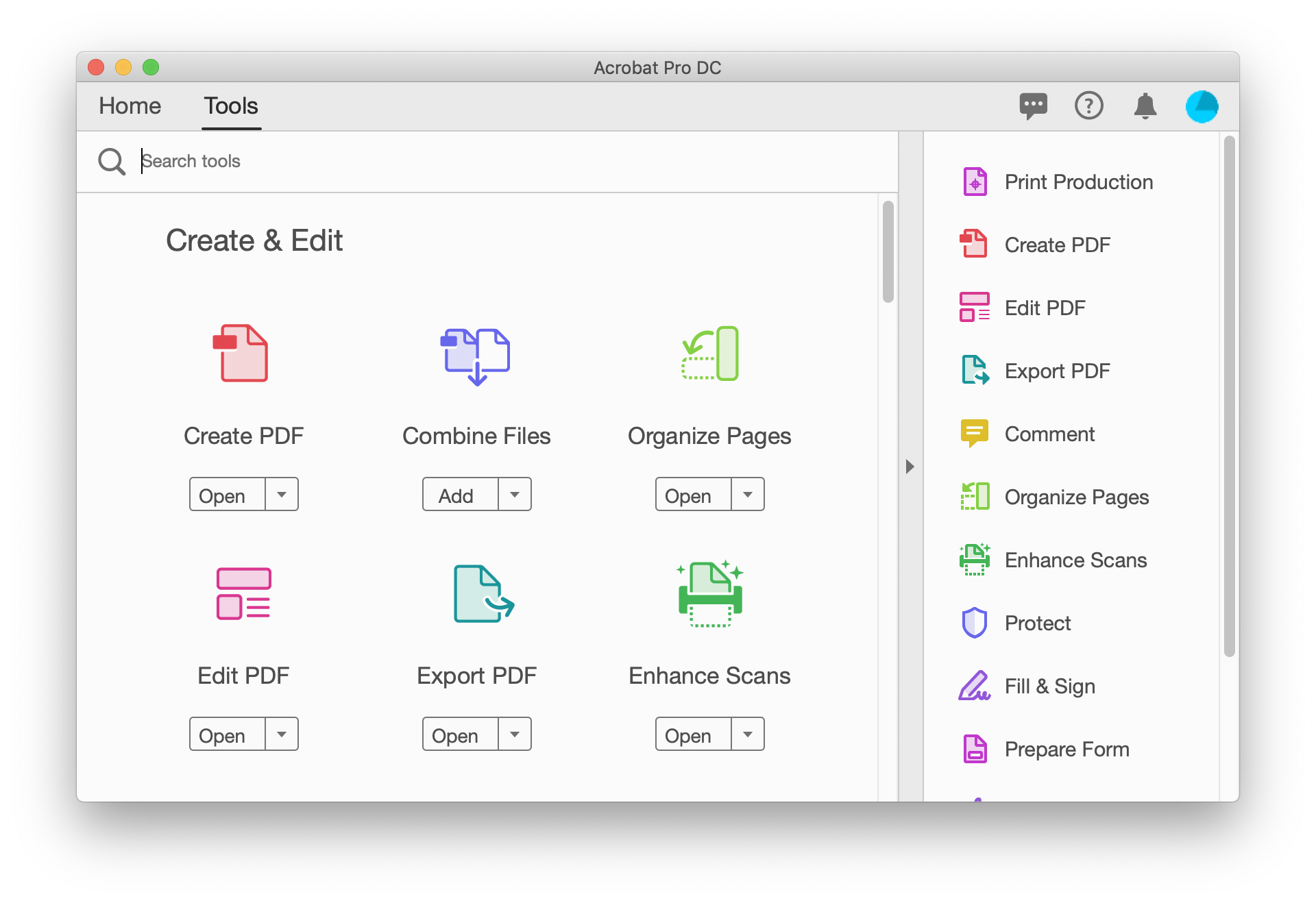1316x903 pixels.
Task: Expand the Export PDF Open dropdown arrow
Action: (515, 734)
